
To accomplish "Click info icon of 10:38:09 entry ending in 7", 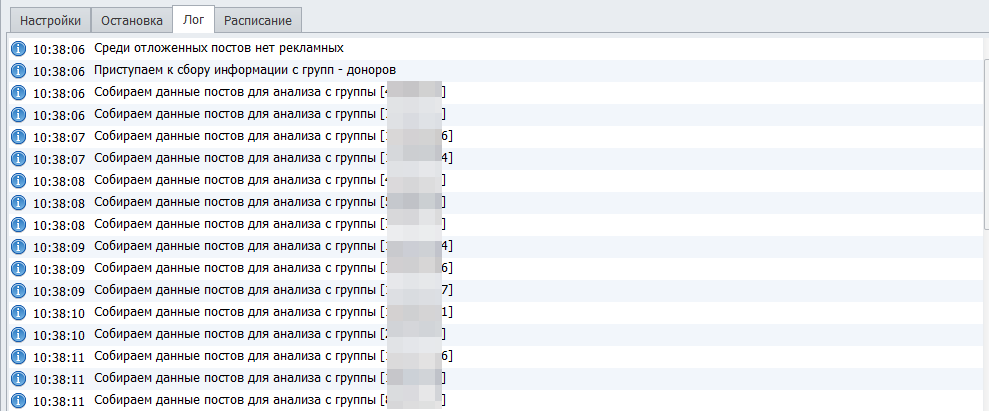I will point(18,290).
